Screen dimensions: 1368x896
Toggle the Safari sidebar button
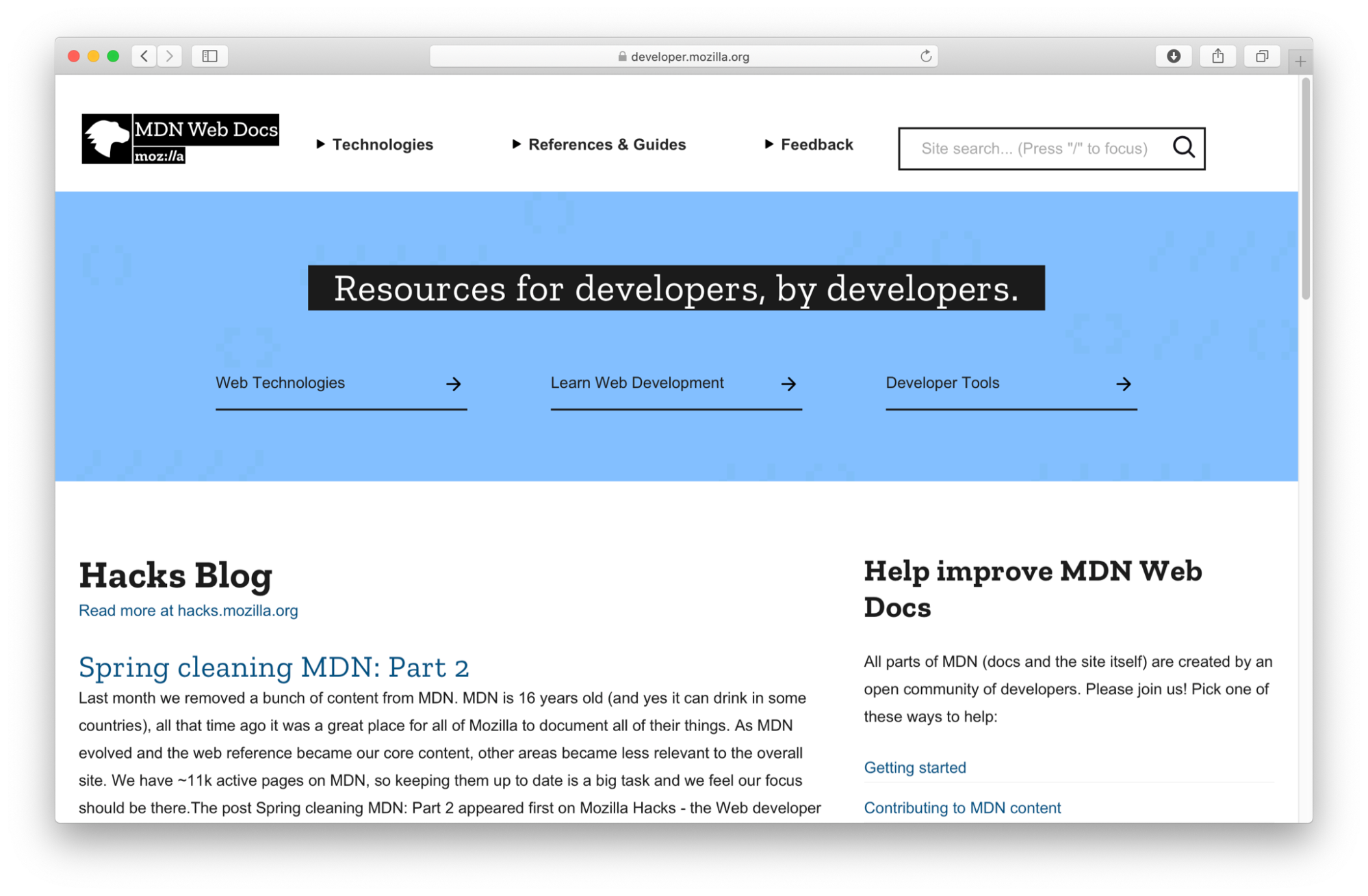coord(210,56)
